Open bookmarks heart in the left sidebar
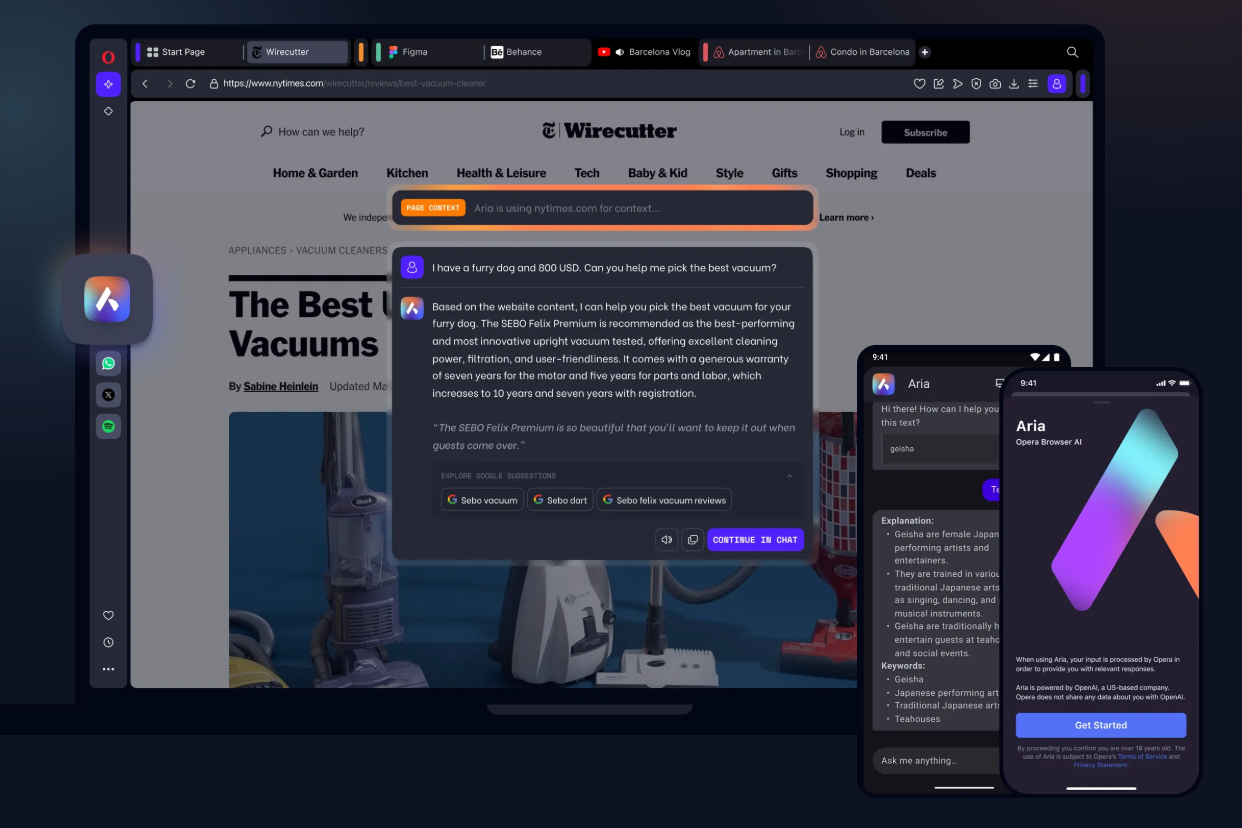 [x=108, y=615]
